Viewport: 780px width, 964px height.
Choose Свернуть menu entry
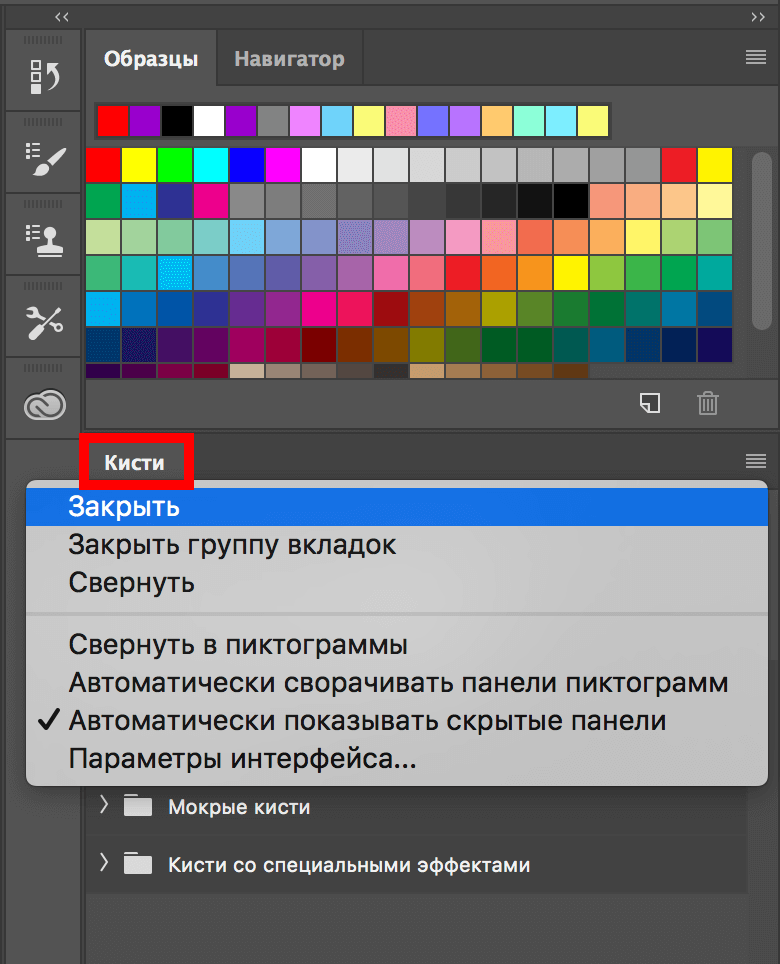(x=397, y=583)
